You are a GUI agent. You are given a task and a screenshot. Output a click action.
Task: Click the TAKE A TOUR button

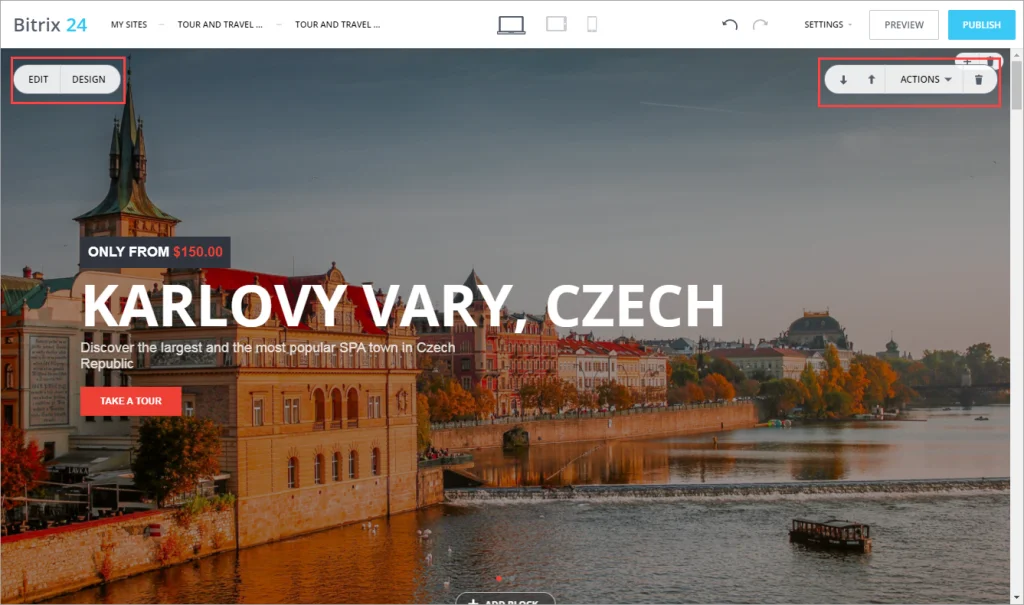pyautogui.click(x=131, y=401)
